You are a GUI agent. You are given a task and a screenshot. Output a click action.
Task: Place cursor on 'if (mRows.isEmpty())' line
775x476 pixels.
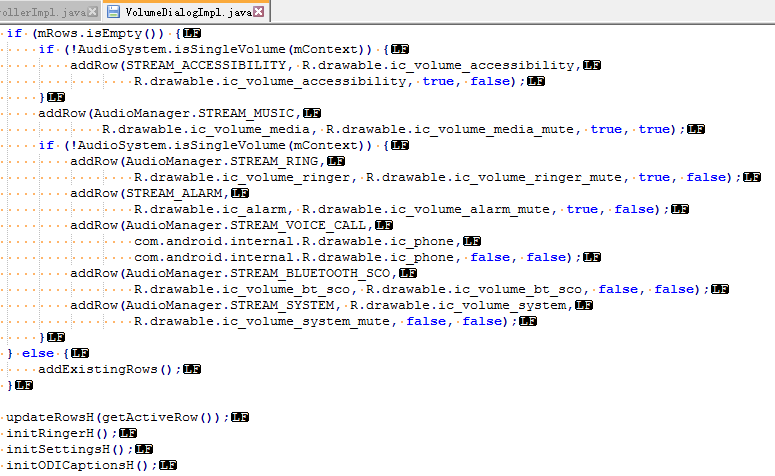tap(94, 34)
